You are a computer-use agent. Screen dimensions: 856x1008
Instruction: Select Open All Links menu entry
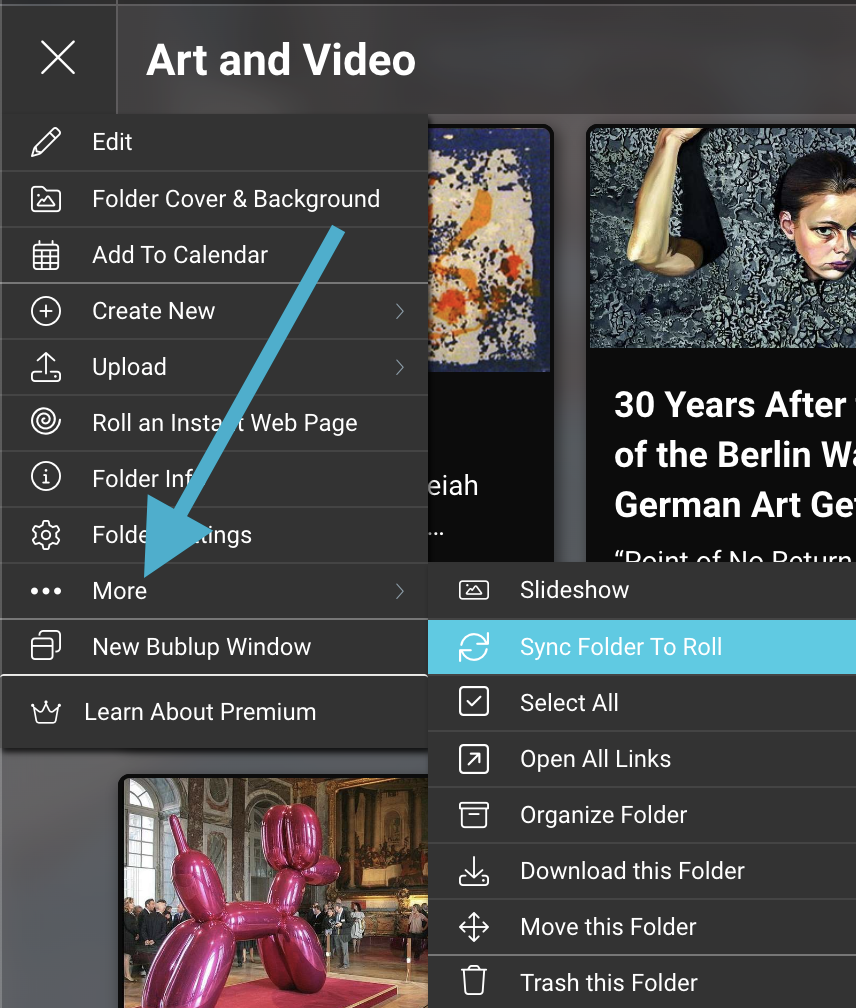[x=595, y=759]
